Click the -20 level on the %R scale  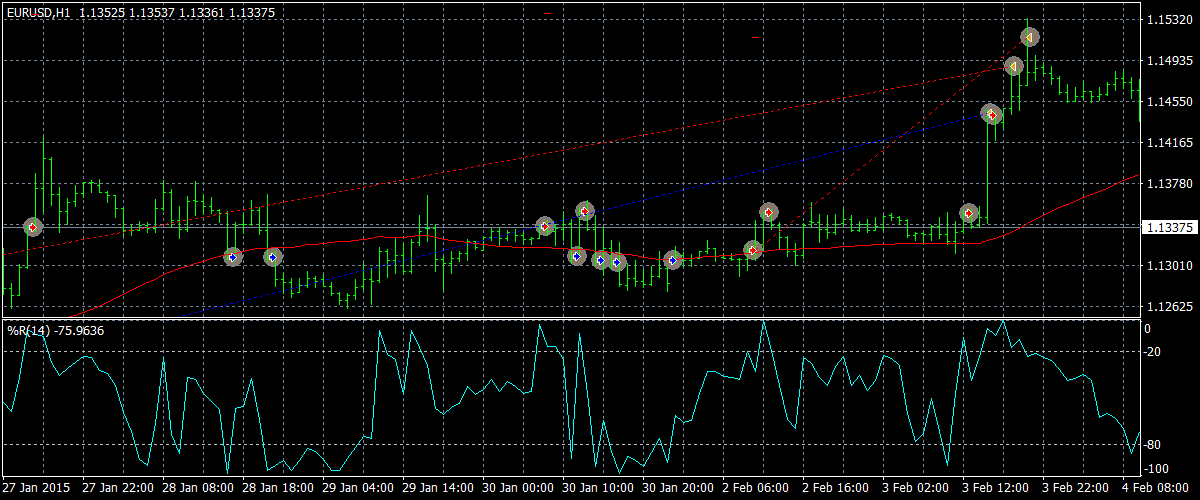click(1154, 351)
